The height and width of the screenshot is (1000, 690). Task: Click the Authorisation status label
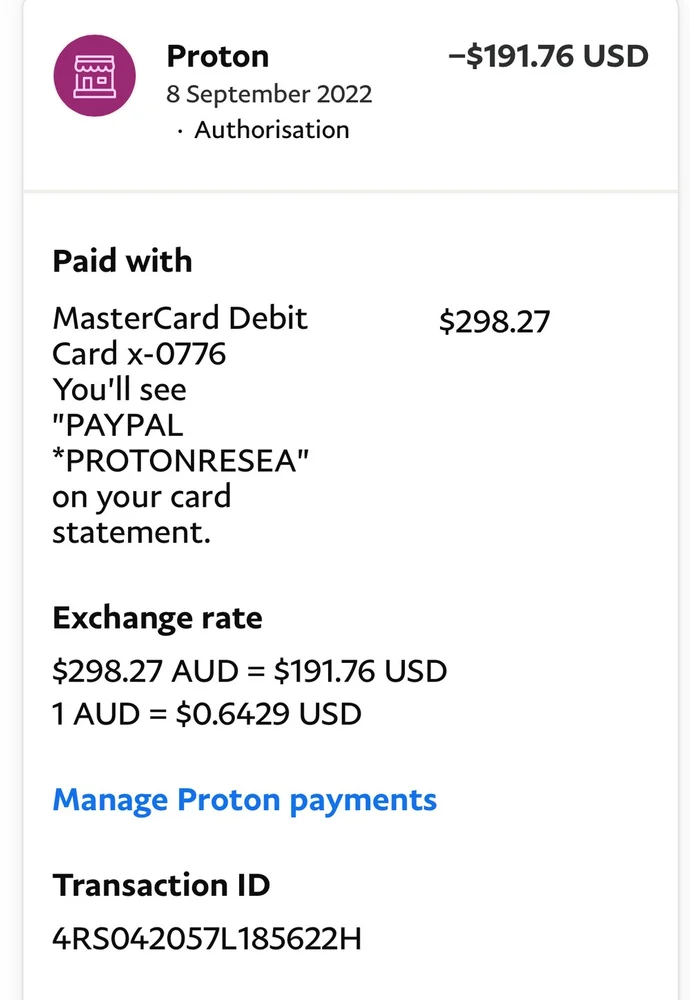coord(271,130)
